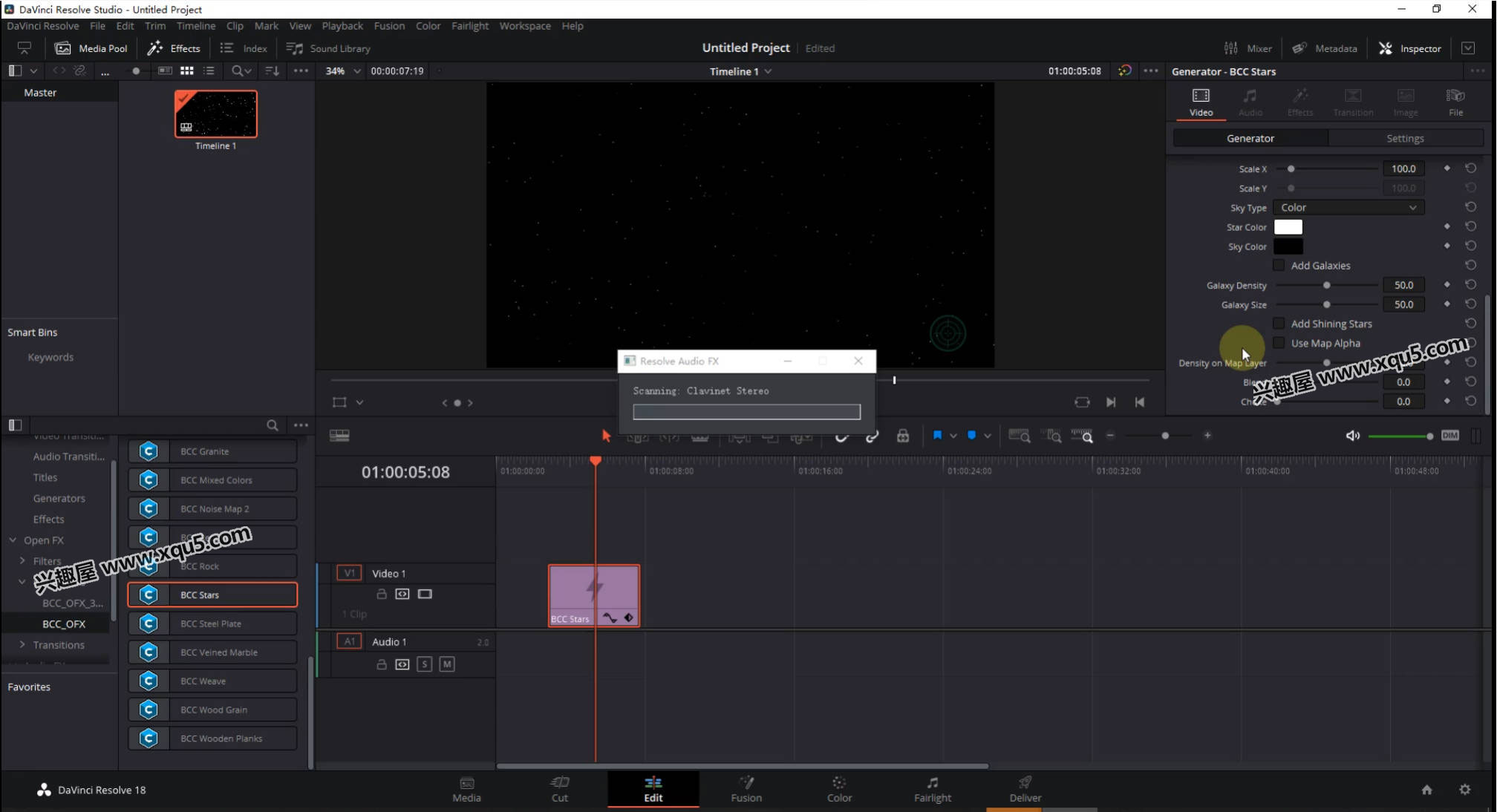The image size is (1497, 812).
Task: Mute the Audio 1 track
Action: point(447,664)
